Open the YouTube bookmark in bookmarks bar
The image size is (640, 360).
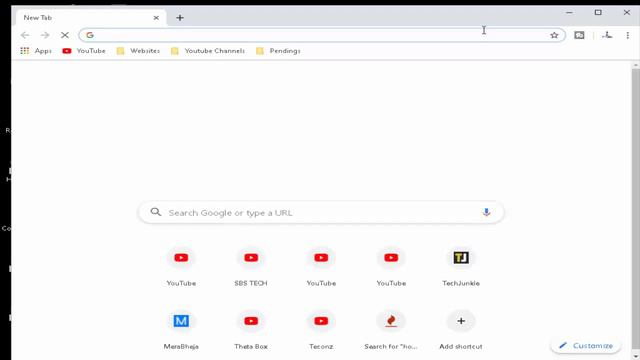(84, 51)
